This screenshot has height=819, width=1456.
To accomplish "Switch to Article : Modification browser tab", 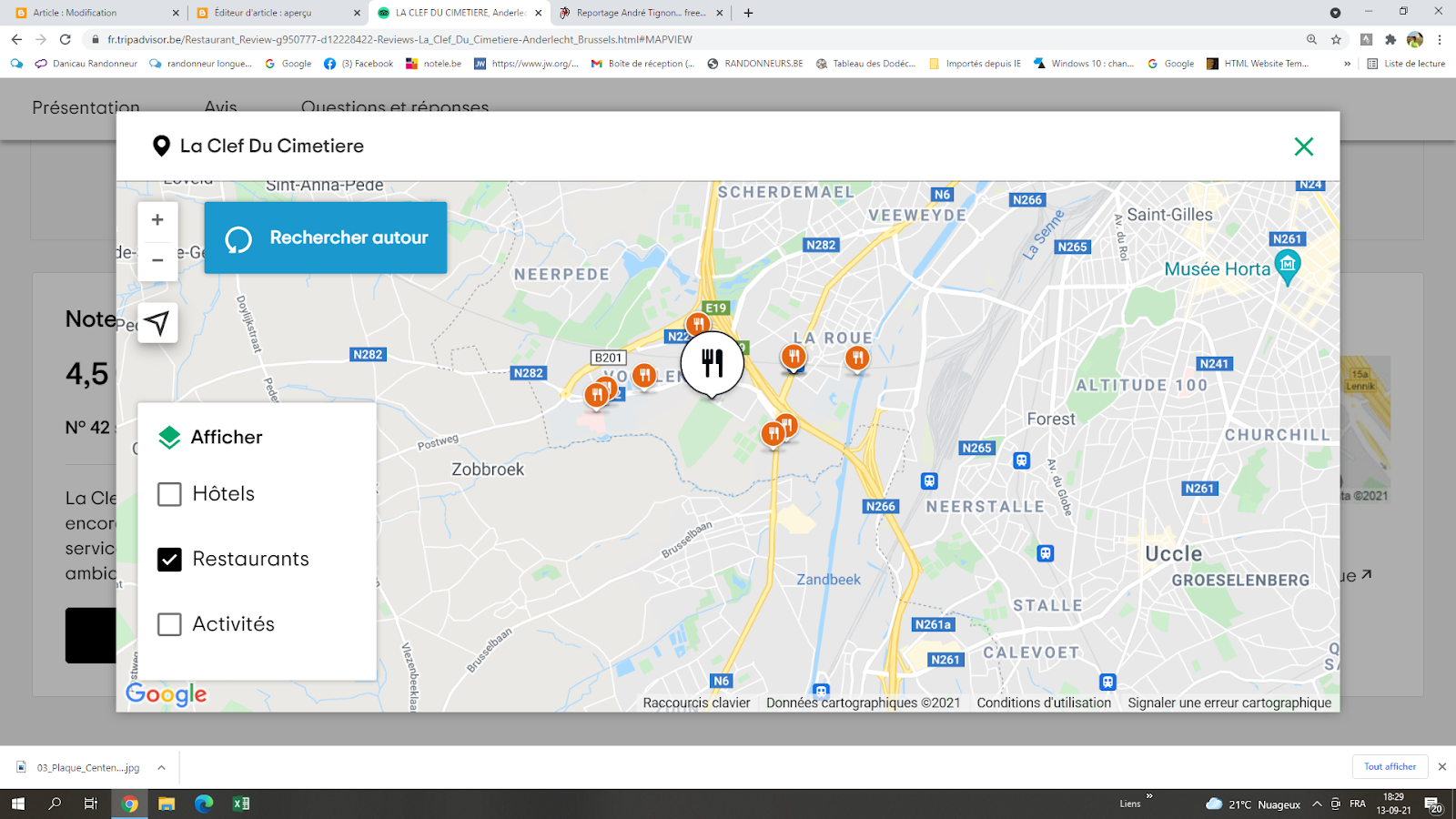I will click(x=95, y=13).
